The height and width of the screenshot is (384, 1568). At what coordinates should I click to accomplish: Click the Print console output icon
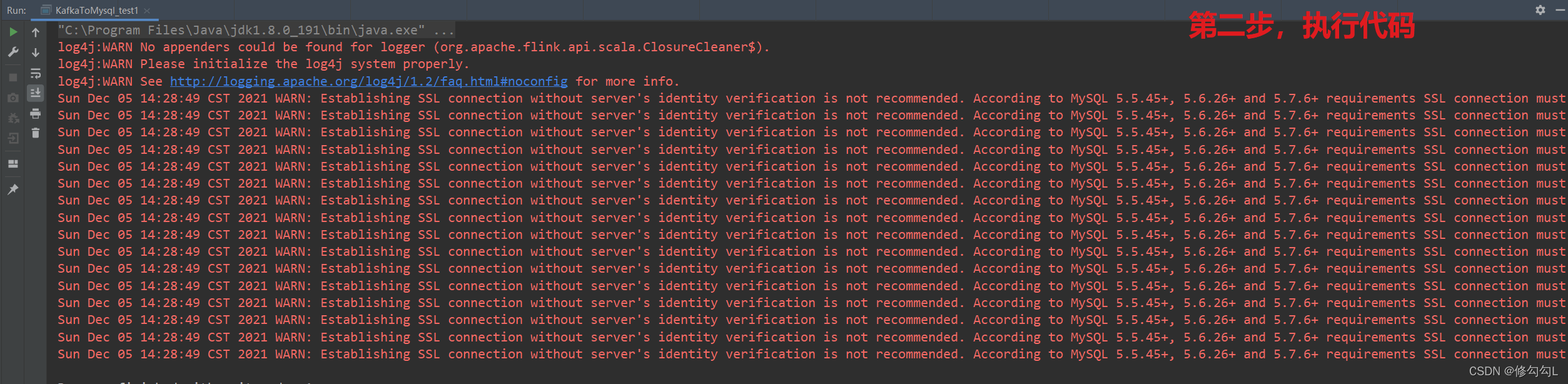click(36, 114)
